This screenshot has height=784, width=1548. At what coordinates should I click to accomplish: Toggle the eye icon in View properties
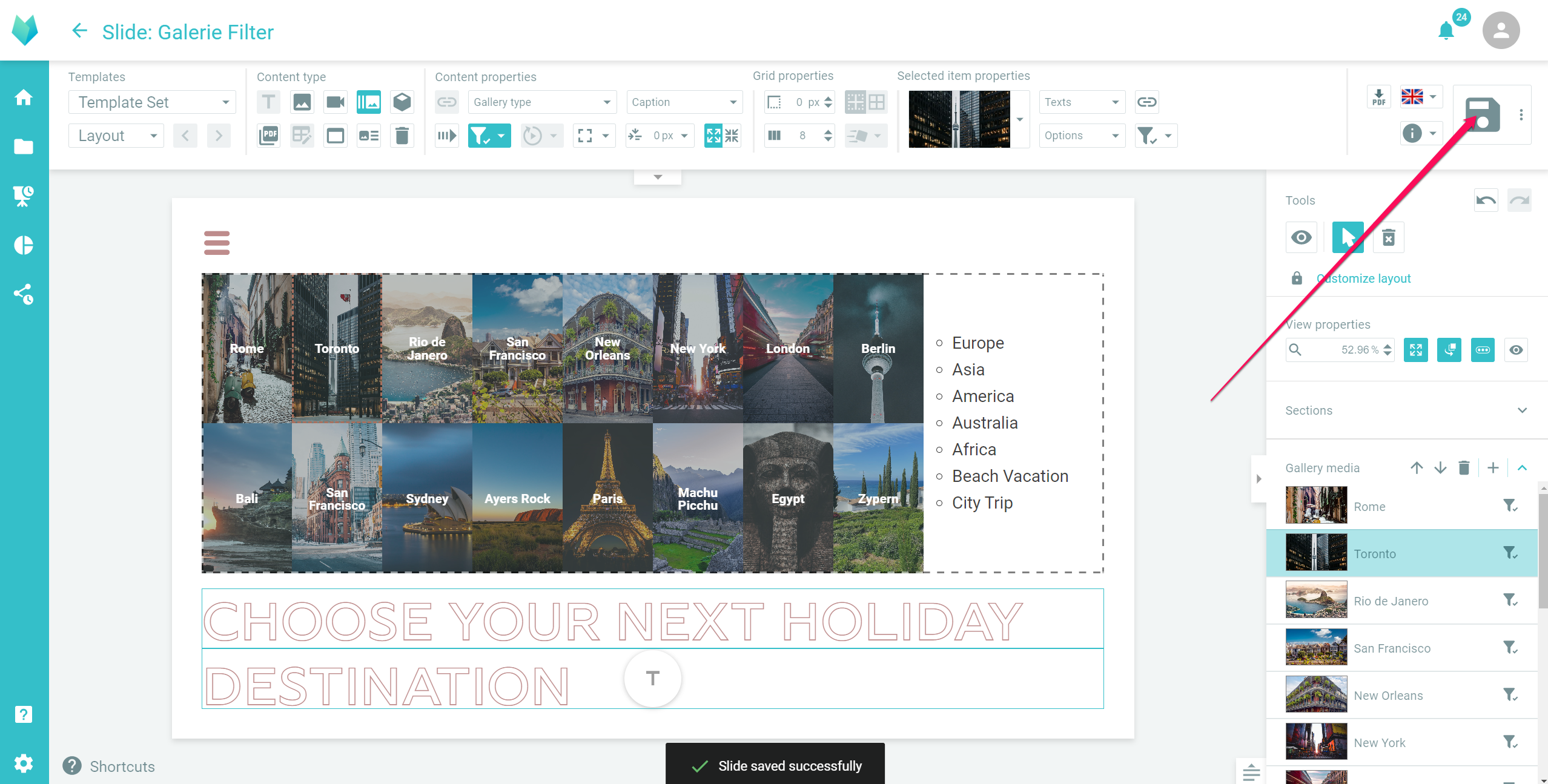pyautogui.click(x=1516, y=350)
